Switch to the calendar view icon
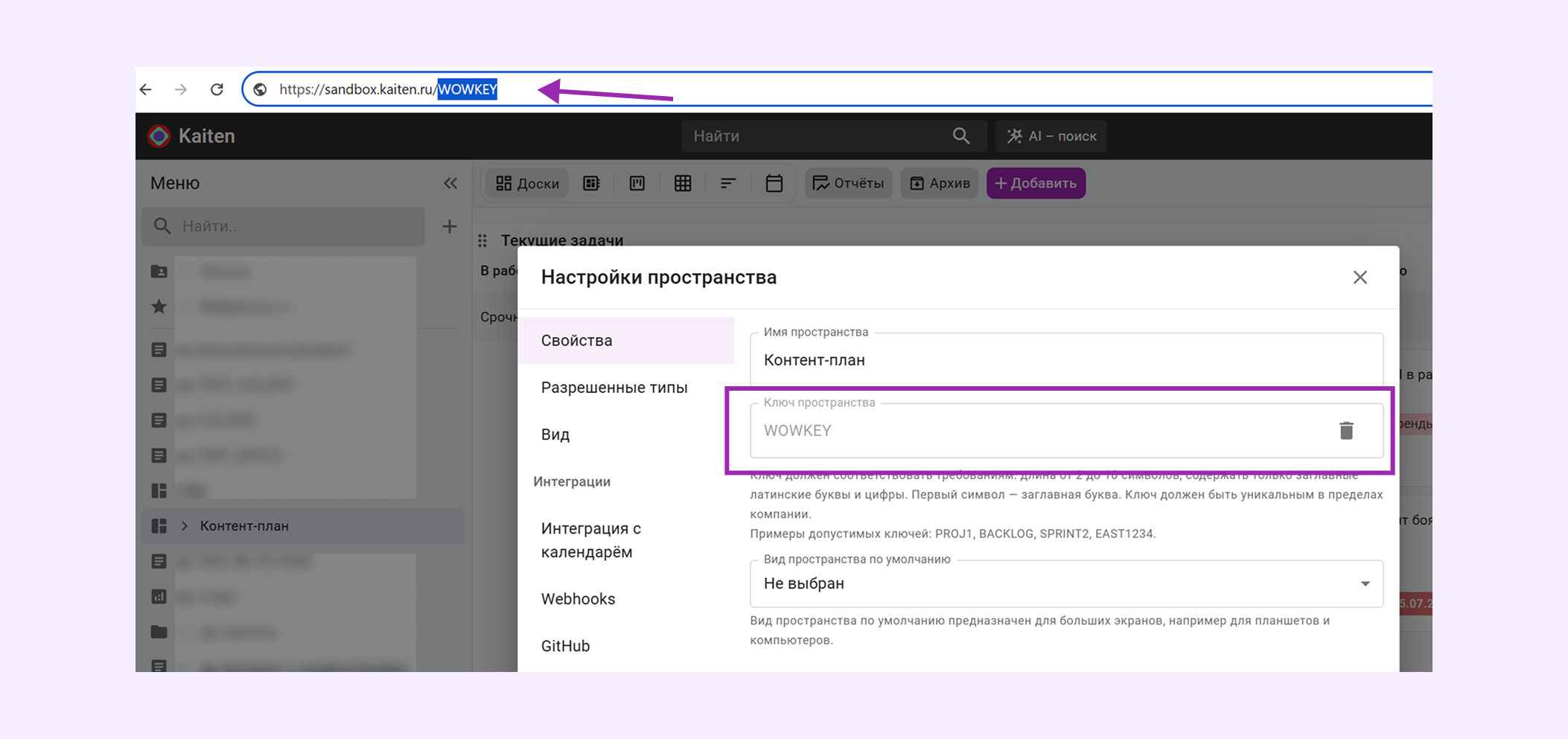This screenshot has height=739, width=1568. click(774, 183)
